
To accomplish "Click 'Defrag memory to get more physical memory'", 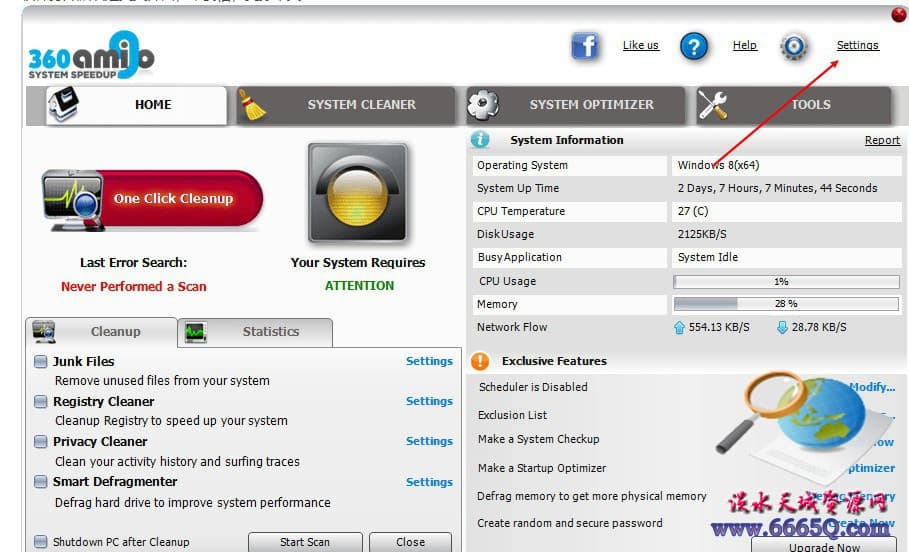I will (x=592, y=496).
